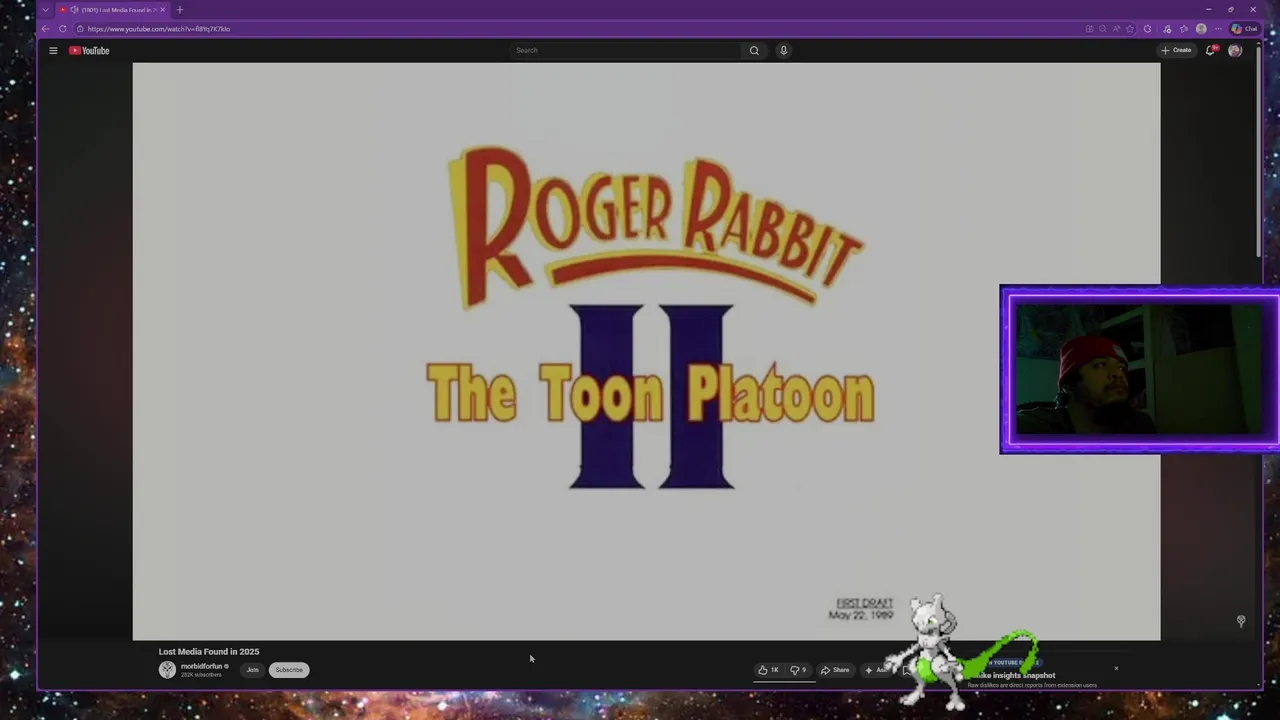Mute tab via speaker icon
This screenshot has width=1280, height=720.
click(x=74, y=10)
